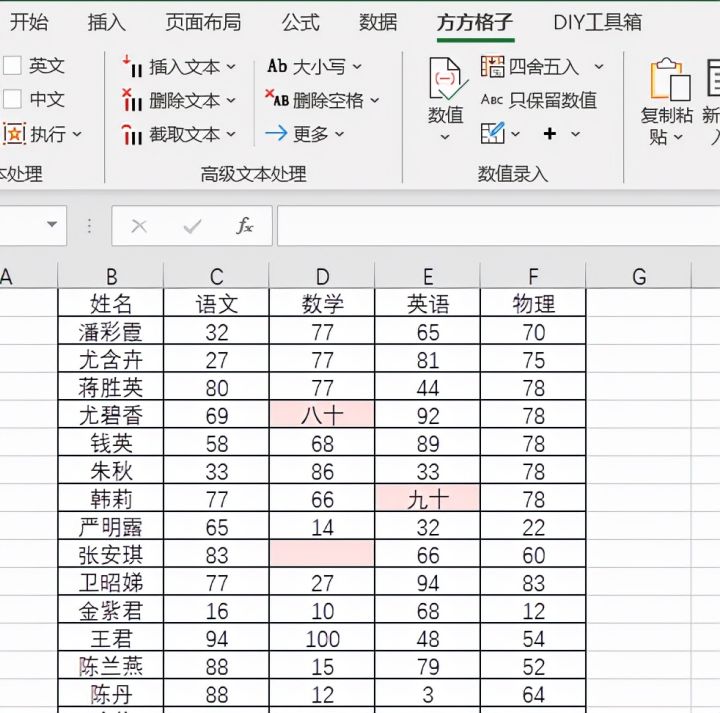
Task: Open the Page Layout (页面布局) tab
Action: point(203,22)
